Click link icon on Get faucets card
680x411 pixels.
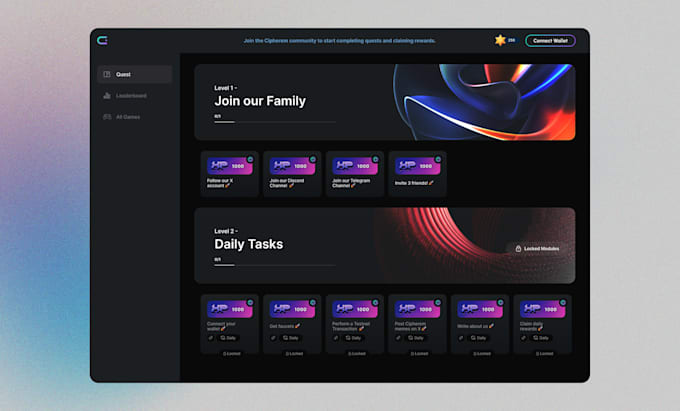273,338
